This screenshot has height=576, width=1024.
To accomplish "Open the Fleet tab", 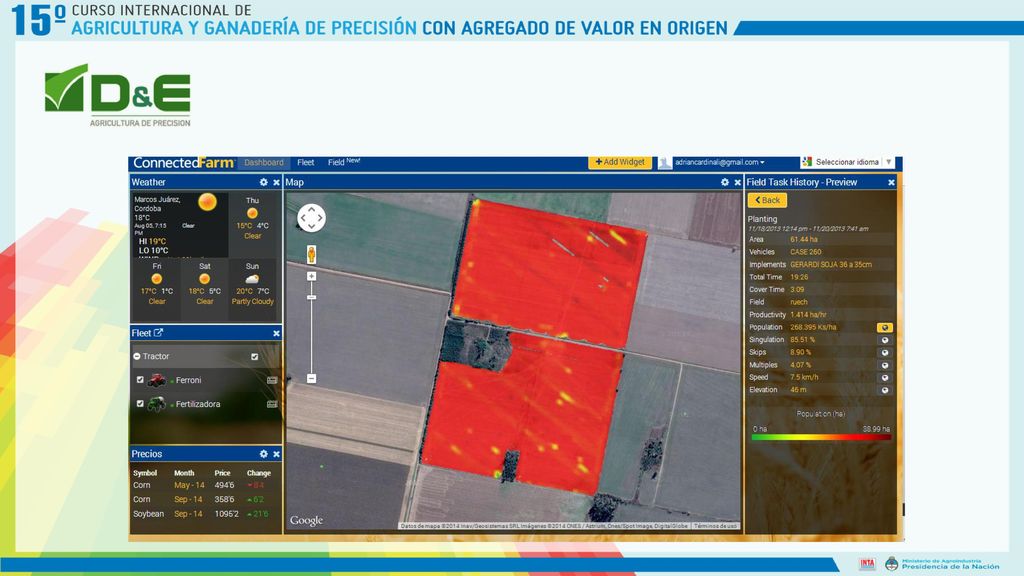I will click(306, 163).
